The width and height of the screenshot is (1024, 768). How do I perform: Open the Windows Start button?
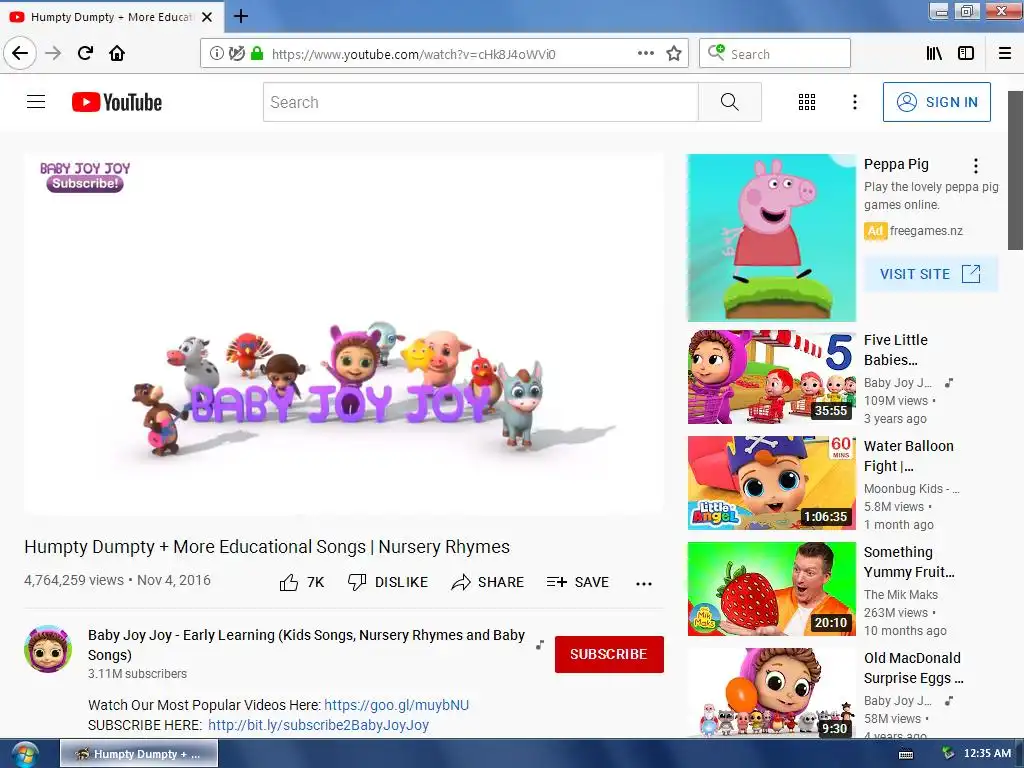[x=25, y=754]
